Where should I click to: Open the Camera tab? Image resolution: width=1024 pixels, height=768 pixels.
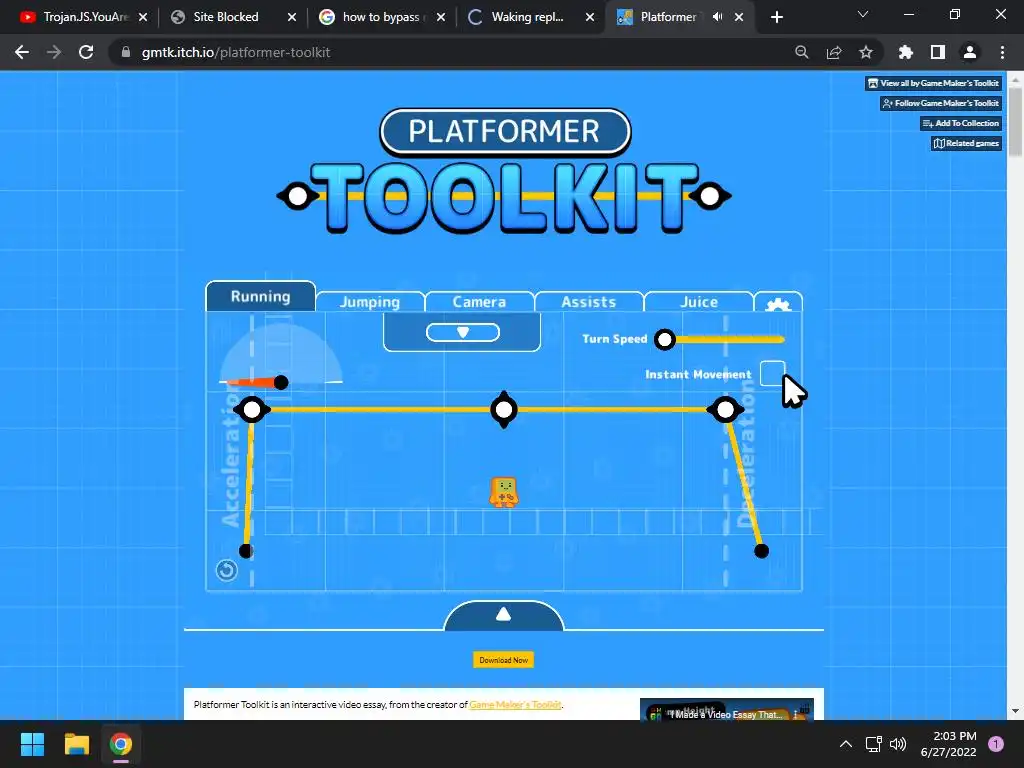(x=479, y=302)
